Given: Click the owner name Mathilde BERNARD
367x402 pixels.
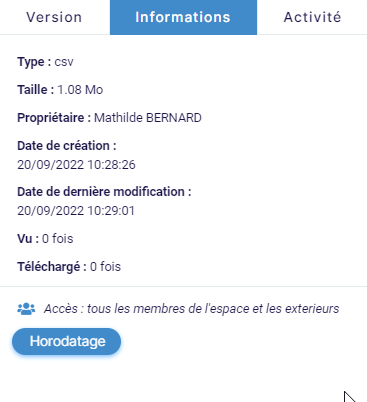Looking at the screenshot, I should click(148, 118).
